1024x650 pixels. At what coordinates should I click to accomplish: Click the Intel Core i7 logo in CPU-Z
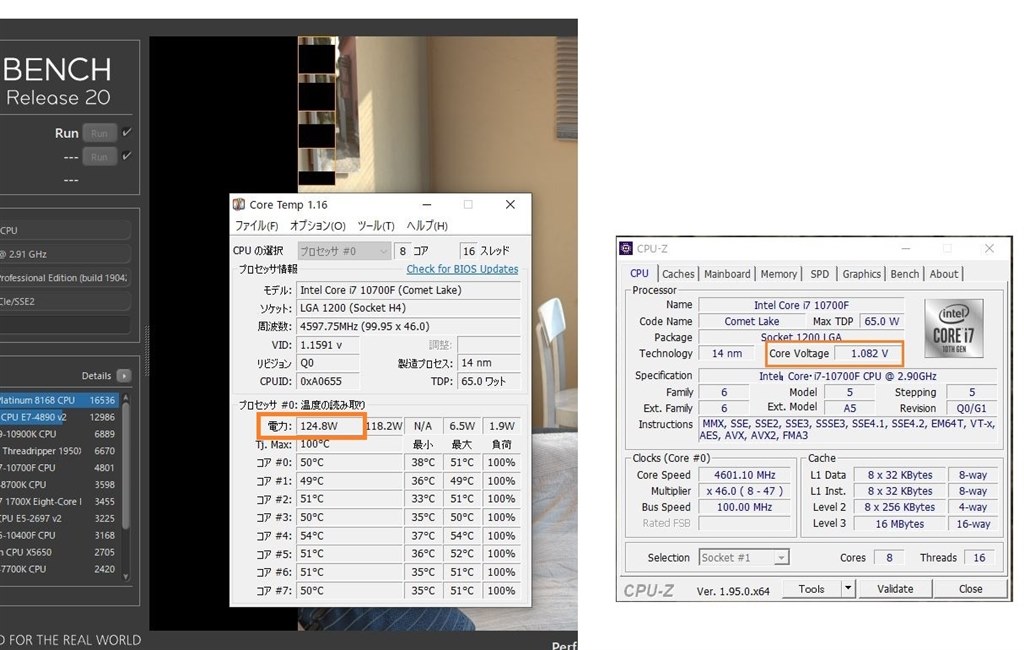coord(953,328)
